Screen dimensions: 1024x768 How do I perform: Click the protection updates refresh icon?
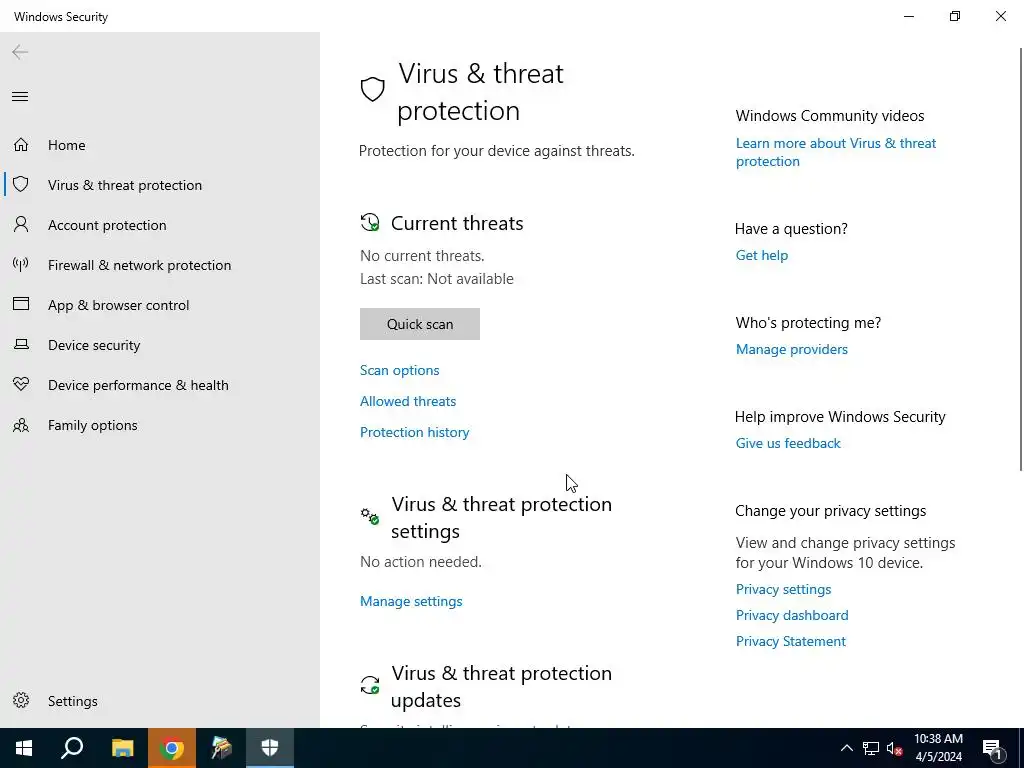click(x=370, y=685)
